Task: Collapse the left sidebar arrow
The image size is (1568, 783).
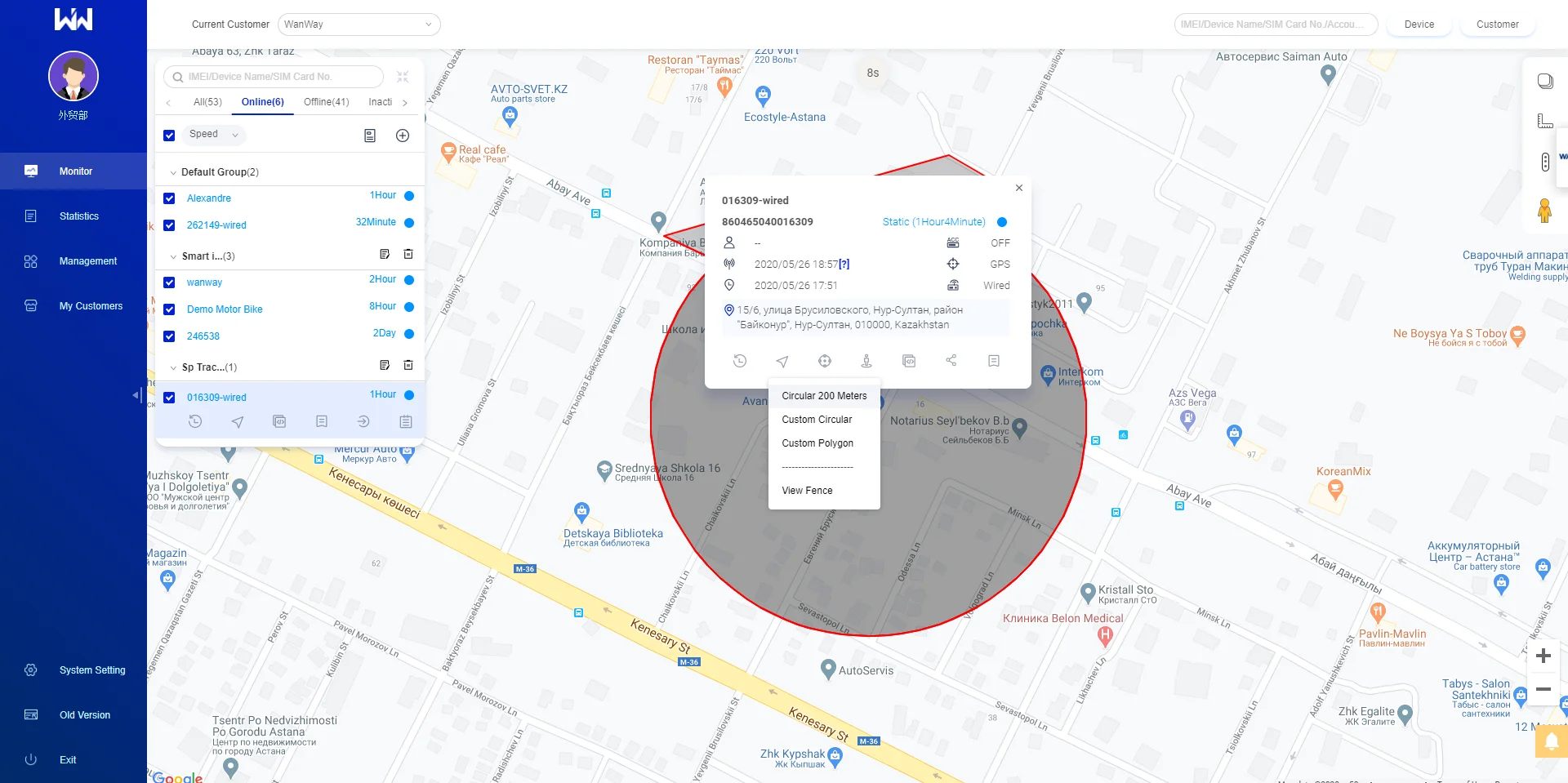Action: [x=136, y=395]
